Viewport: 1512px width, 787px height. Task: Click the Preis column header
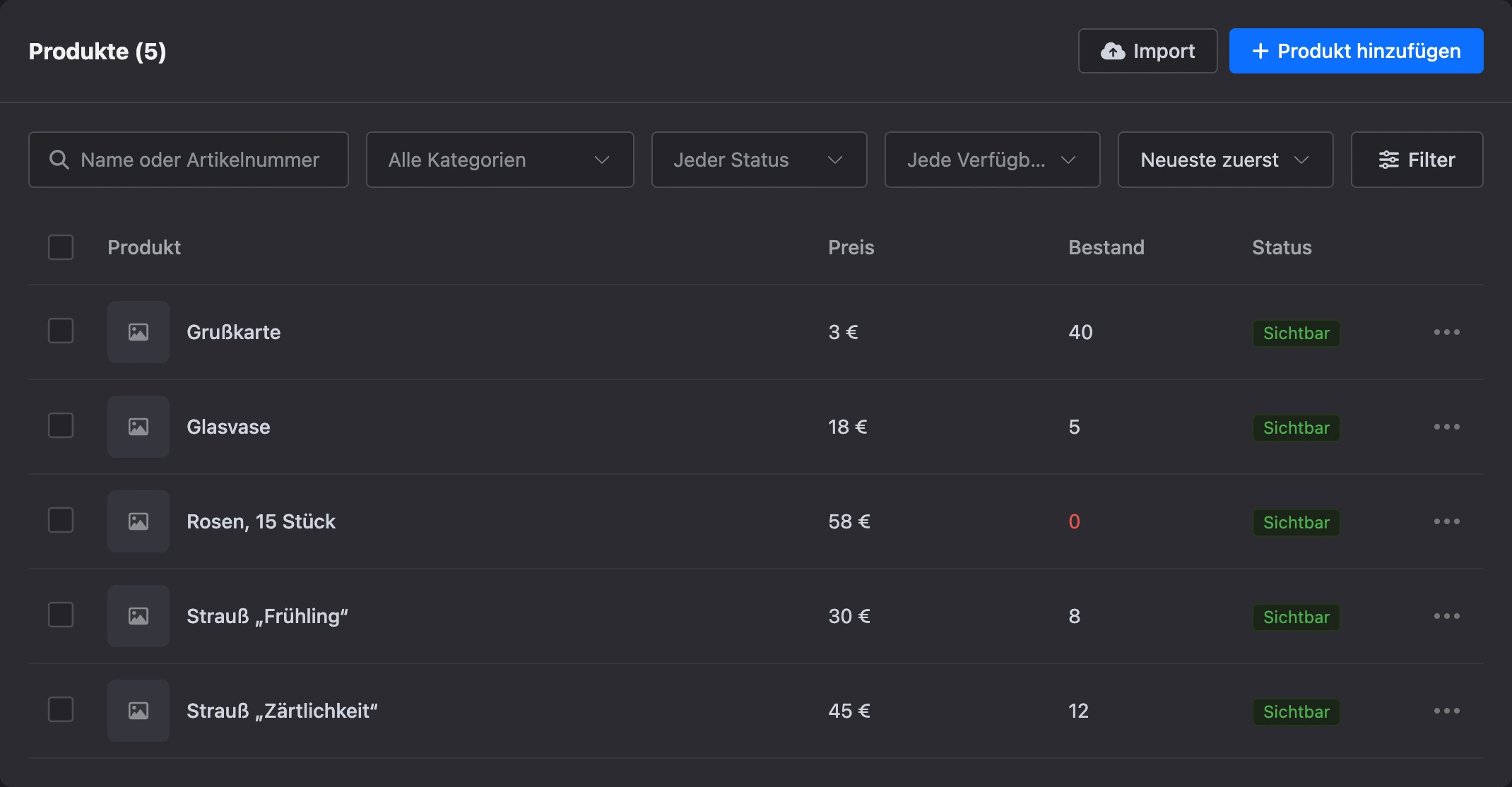click(x=851, y=247)
